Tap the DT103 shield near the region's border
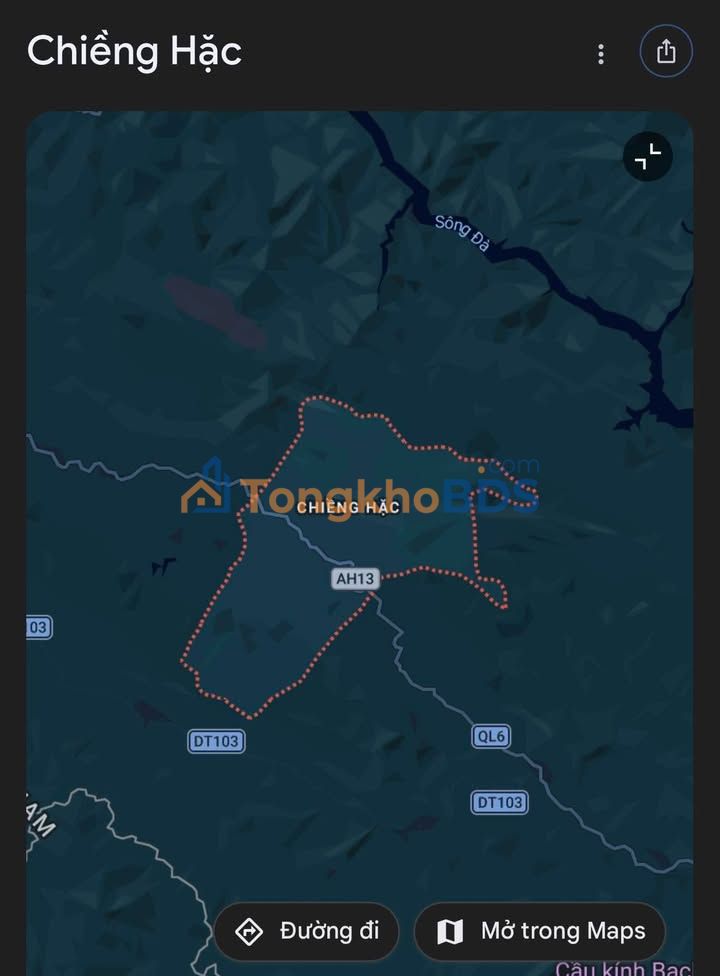 (x=216, y=741)
